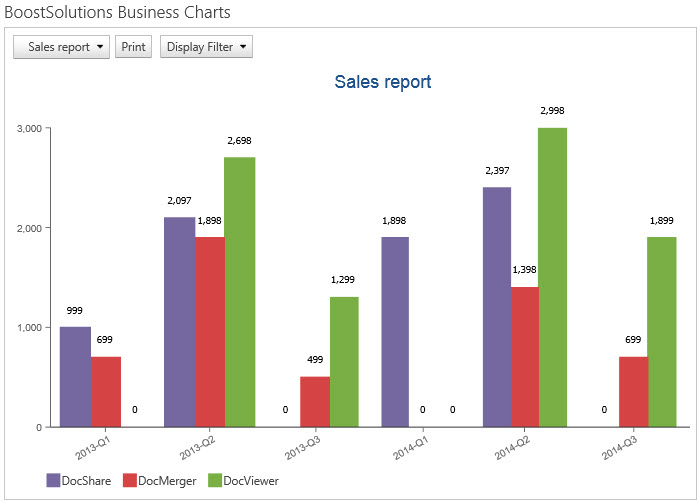Select the 2013-Q3 red bar labeled 499
This screenshot has width=700, height=502.
(315, 402)
